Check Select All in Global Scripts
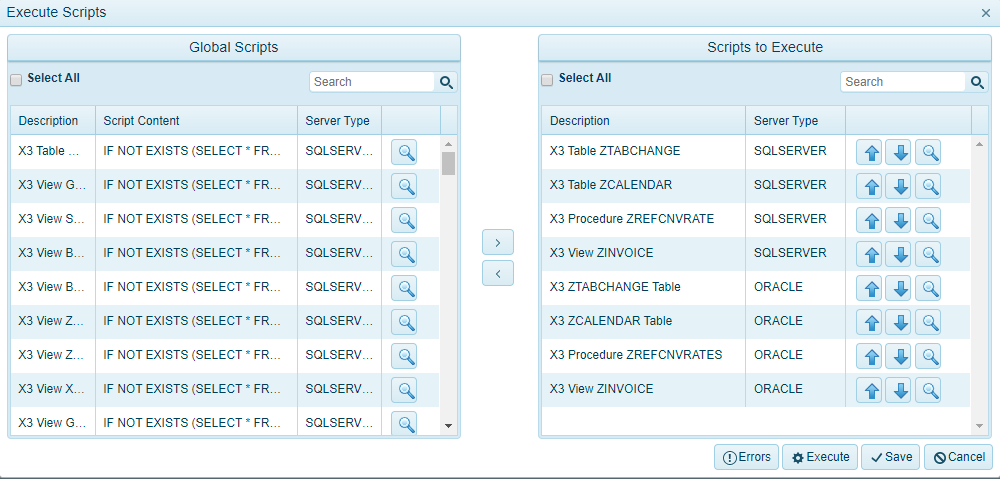This screenshot has height=479, width=1000. click(x=16, y=79)
